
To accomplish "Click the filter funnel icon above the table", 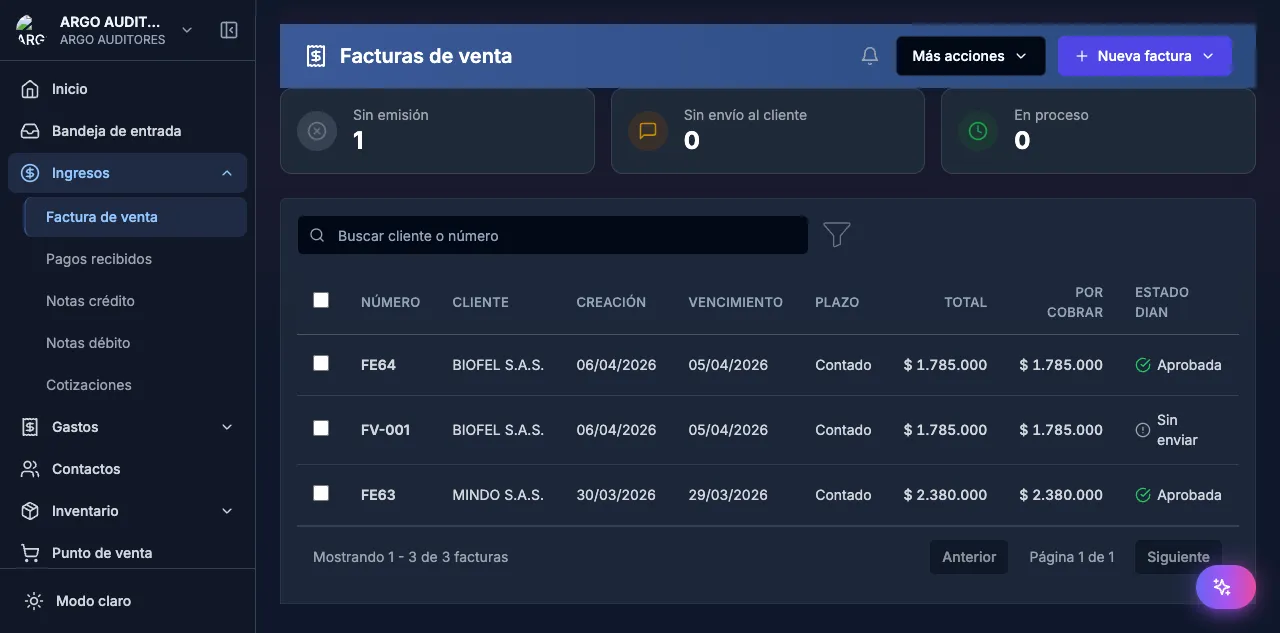I will (836, 234).
